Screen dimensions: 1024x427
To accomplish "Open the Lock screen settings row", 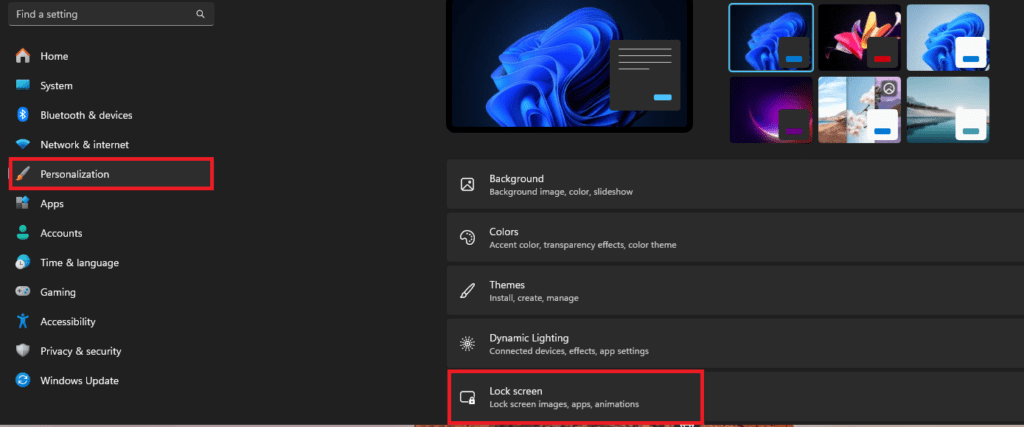I will pyautogui.click(x=735, y=397).
